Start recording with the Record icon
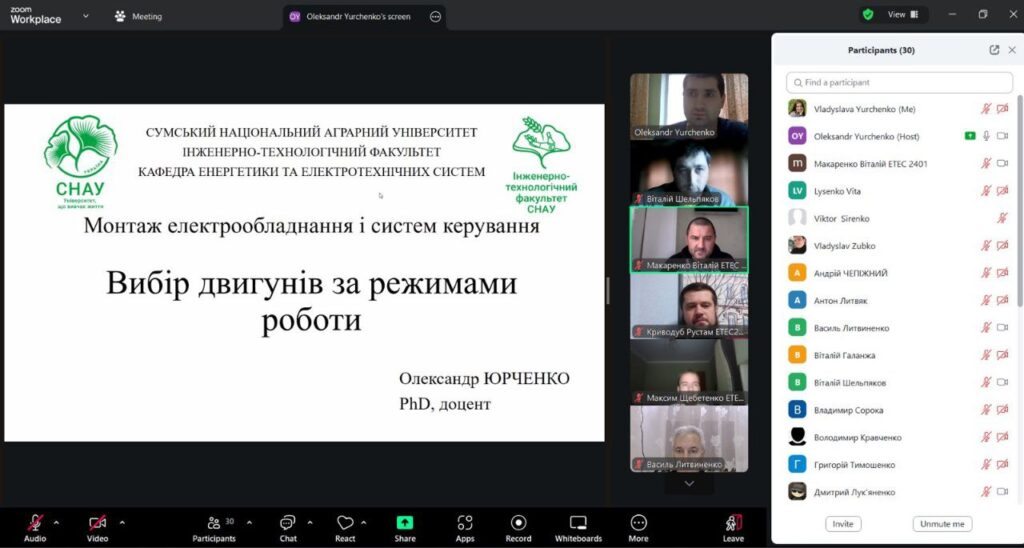The height and width of the screenshot is (548, 1024). pos(518,523)
